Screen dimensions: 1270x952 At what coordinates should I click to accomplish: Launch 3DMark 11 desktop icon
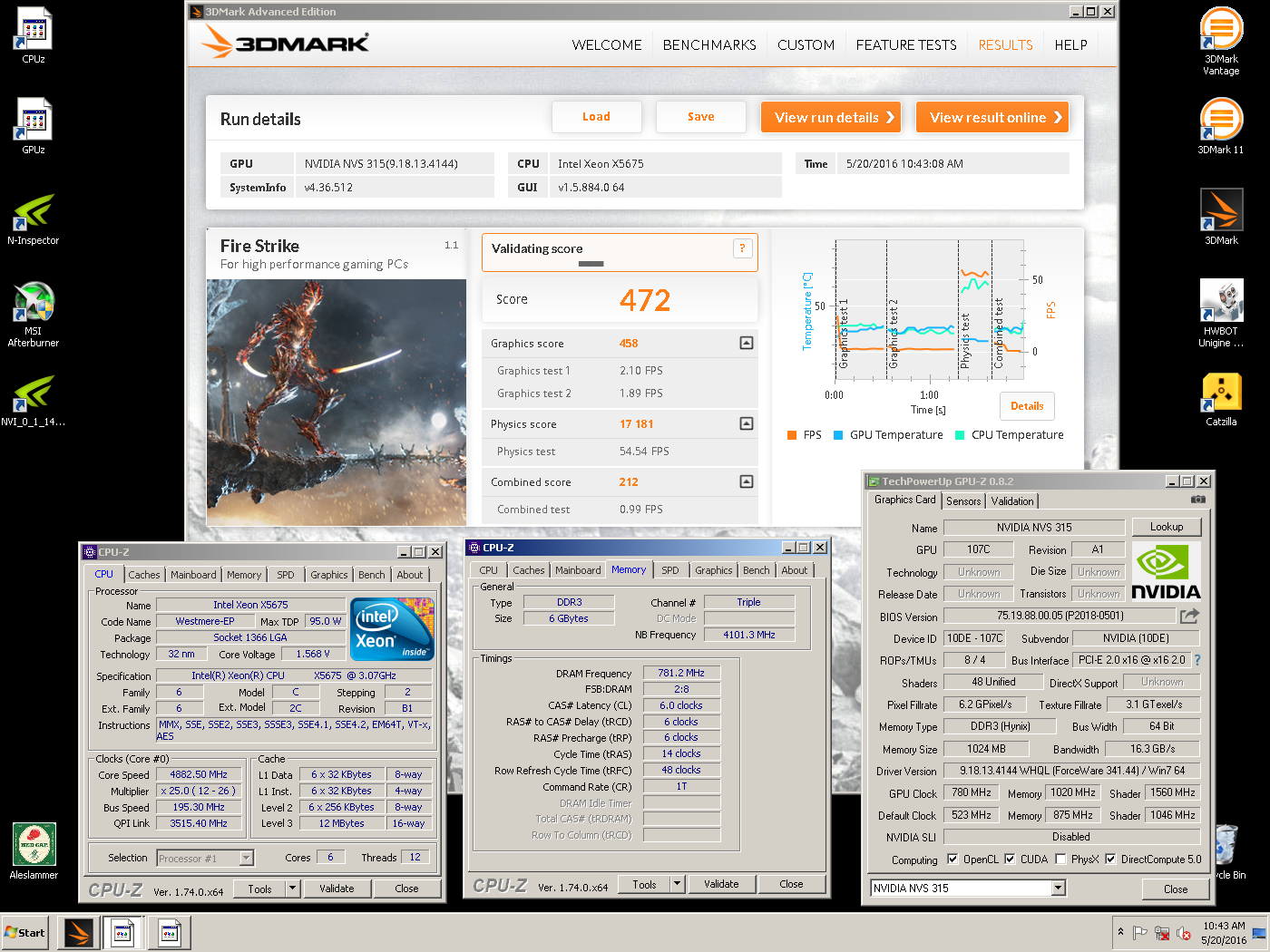[1221, 125]
